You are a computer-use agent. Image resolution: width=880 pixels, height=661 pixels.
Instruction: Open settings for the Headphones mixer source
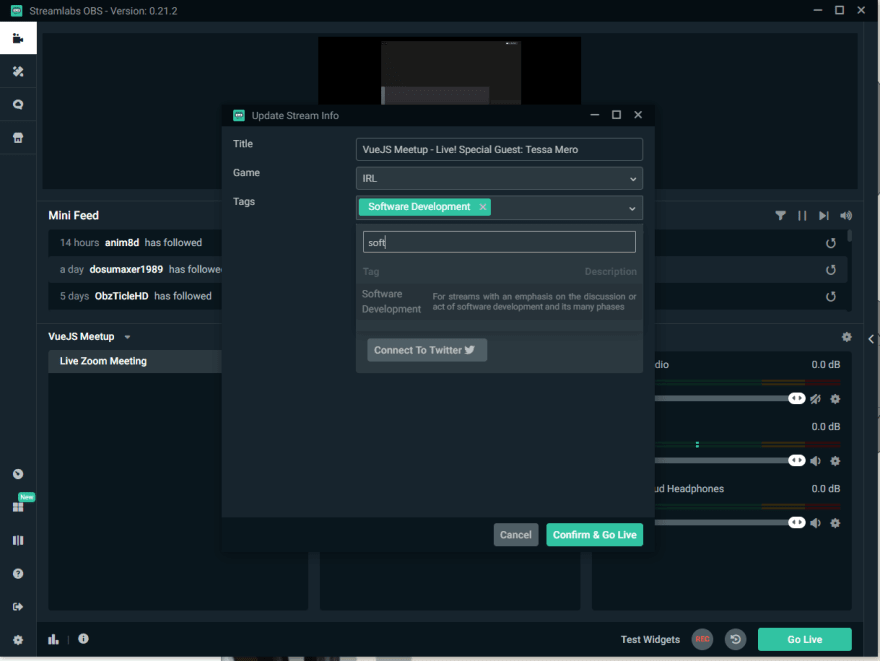pyautogui.click(x=835, y=523)
